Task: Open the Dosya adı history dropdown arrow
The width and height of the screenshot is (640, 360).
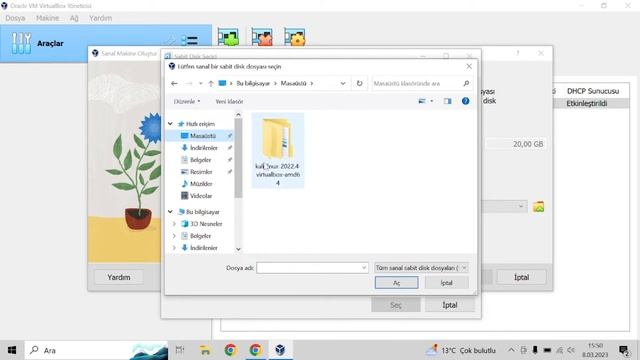Action: [364, 268]
